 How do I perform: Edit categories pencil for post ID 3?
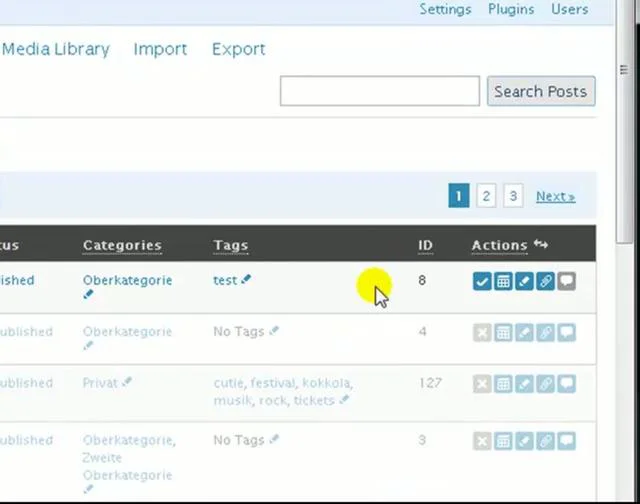88,489
